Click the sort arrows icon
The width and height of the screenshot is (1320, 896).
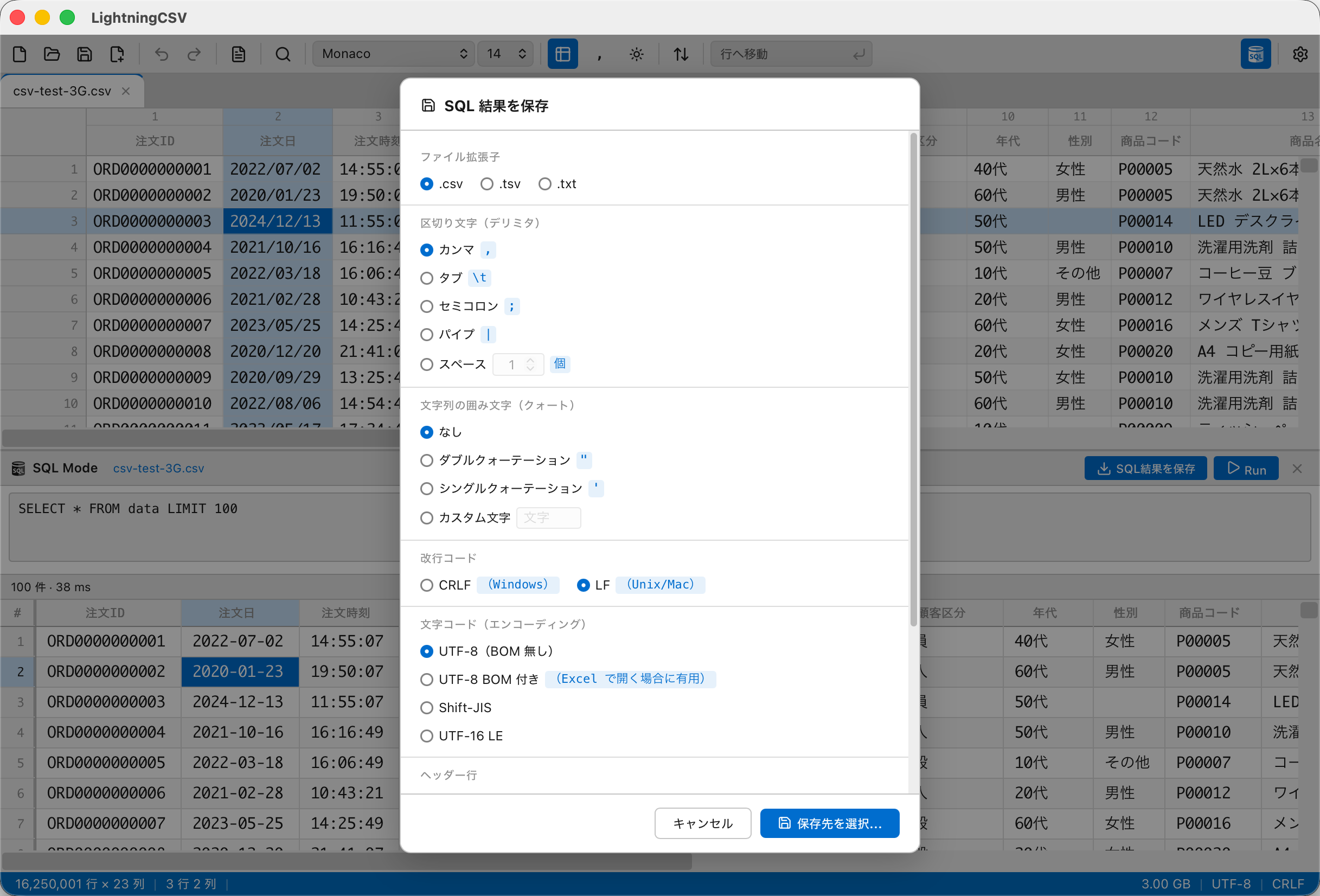coord(681,54)
